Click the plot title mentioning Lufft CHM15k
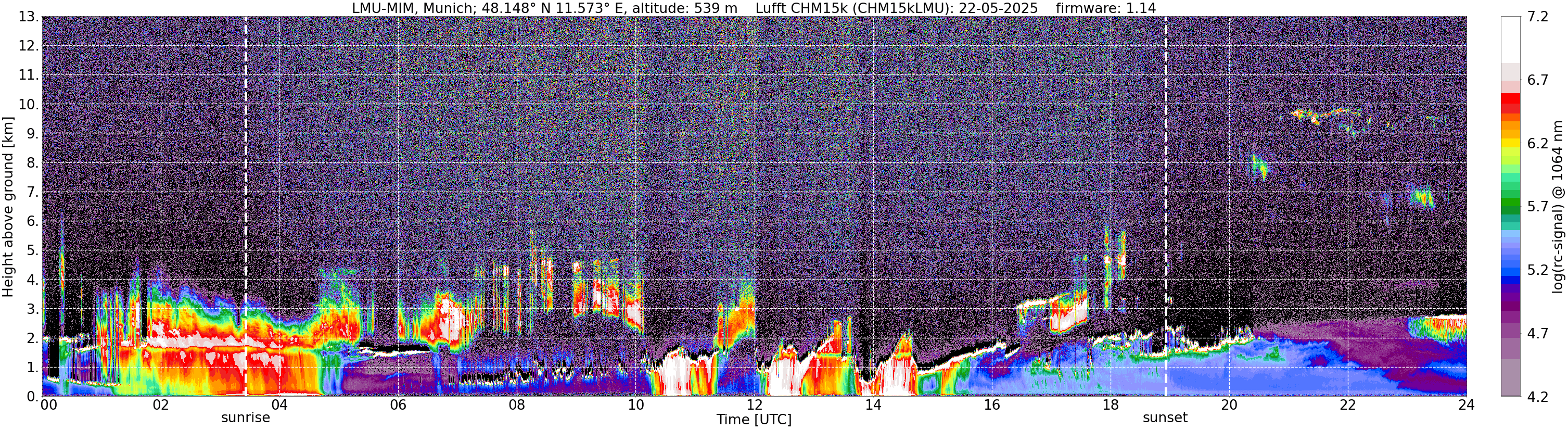 click(x=754, y=8)
